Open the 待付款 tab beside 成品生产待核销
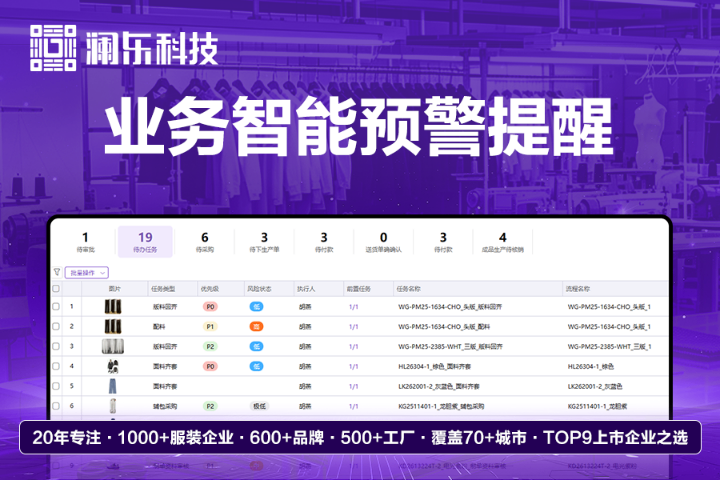720x480 pixels. click(x=443, y=242)
